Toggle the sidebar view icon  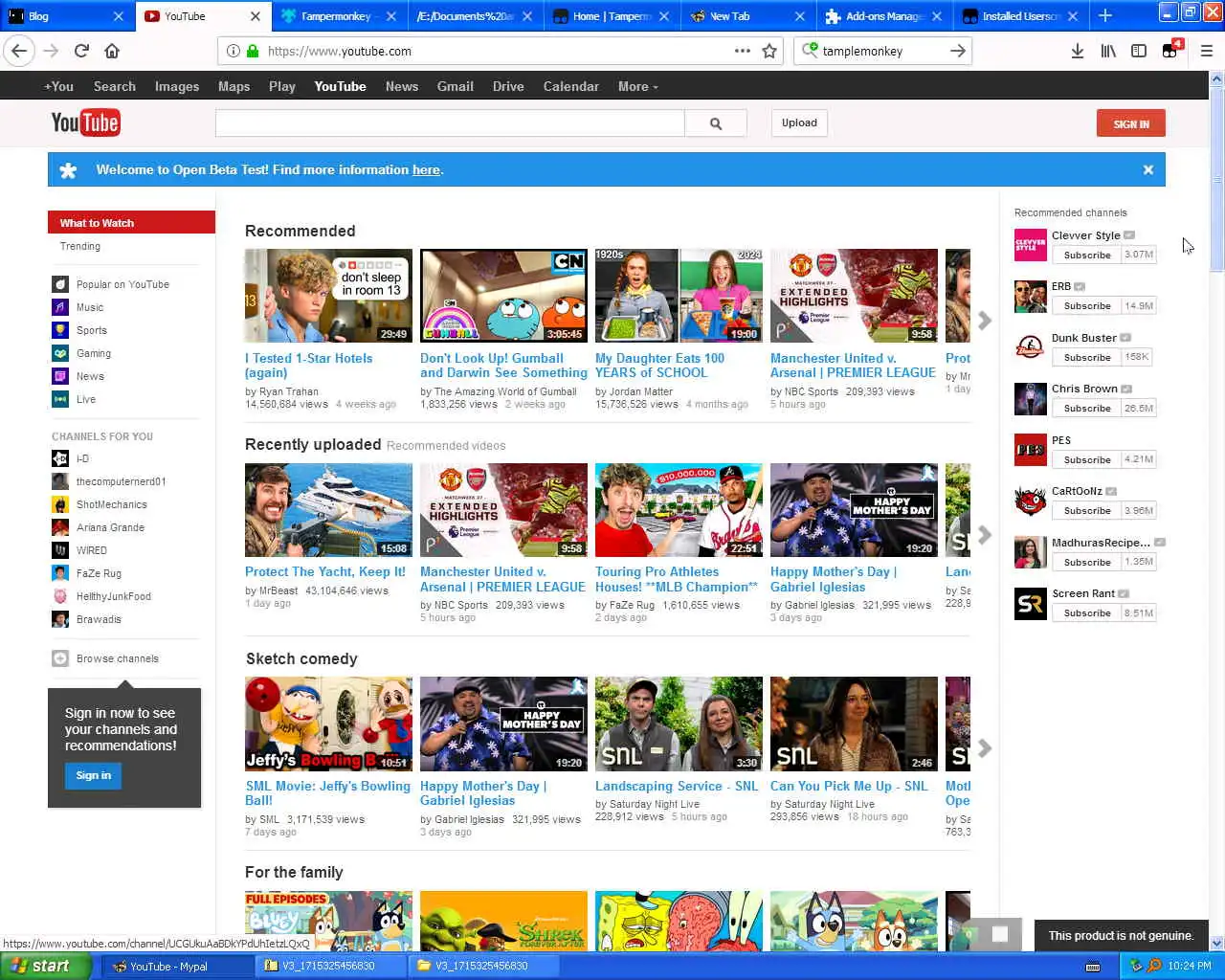tap(1139, 51)
